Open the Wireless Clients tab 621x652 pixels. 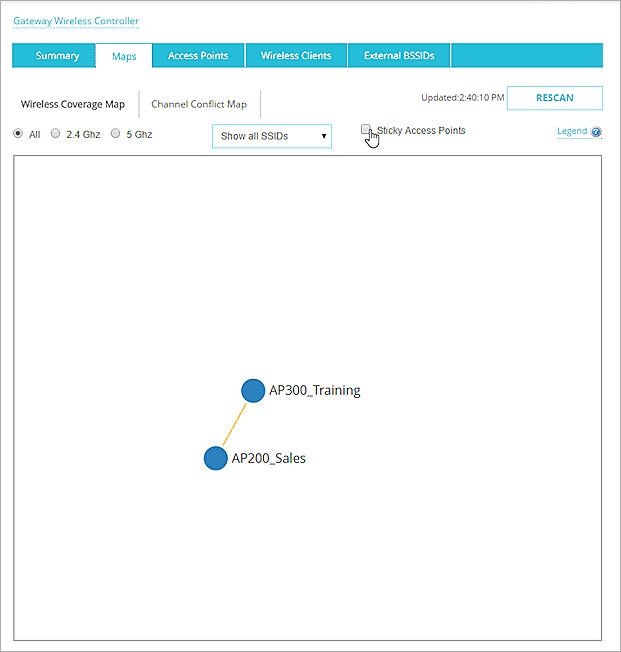click(296, 55)
